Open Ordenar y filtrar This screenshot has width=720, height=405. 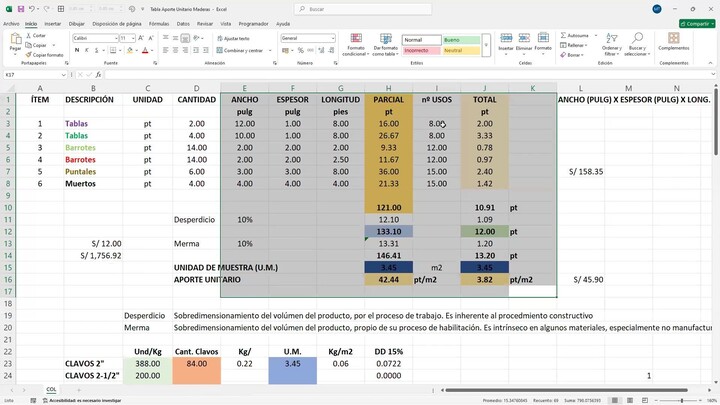(612, 45)
